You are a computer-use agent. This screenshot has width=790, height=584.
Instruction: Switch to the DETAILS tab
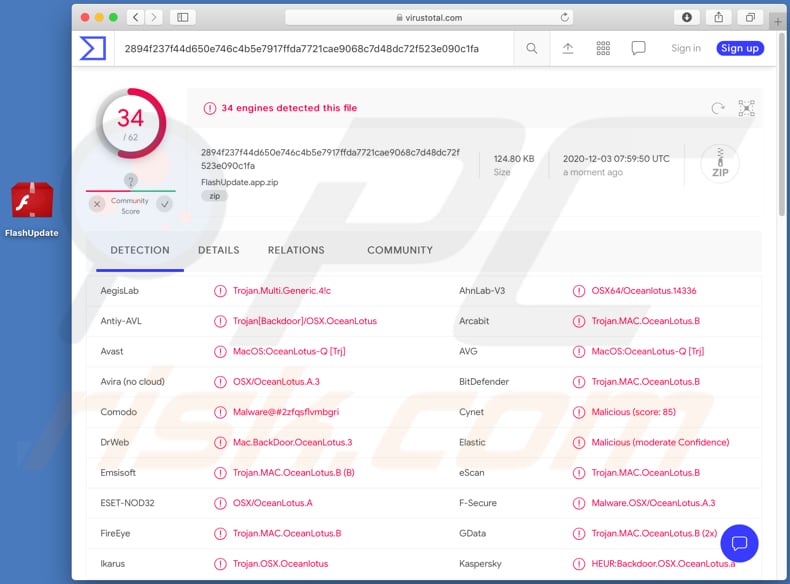click(x=218, y=250)
